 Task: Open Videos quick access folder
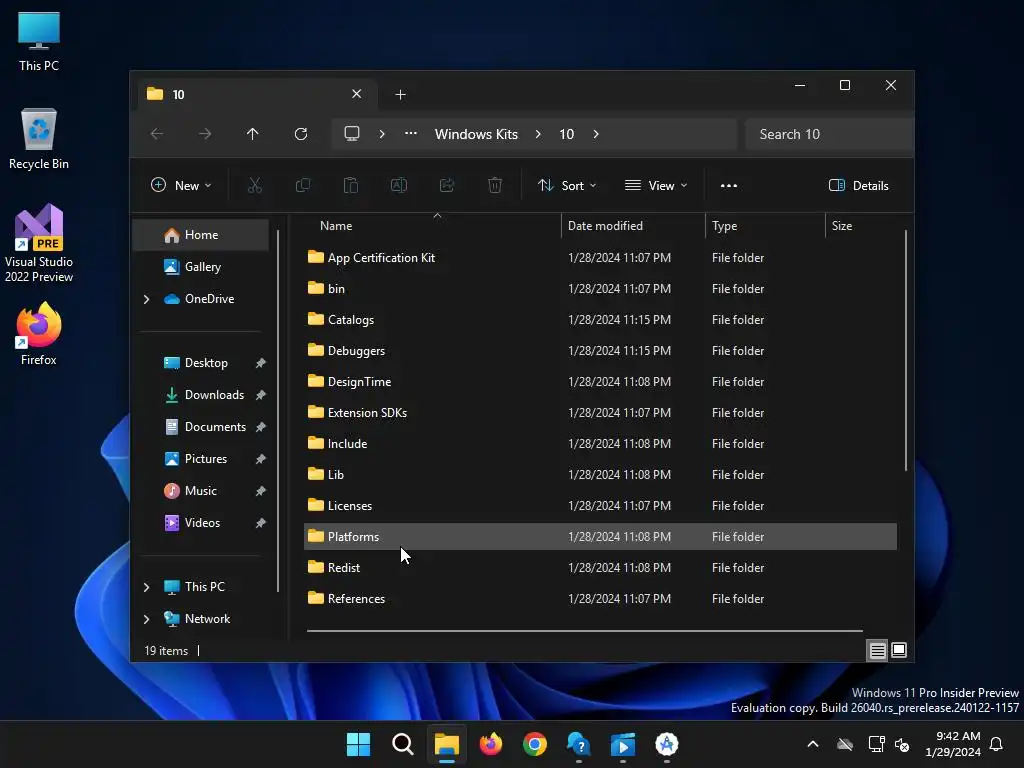[x=200, y=523]
